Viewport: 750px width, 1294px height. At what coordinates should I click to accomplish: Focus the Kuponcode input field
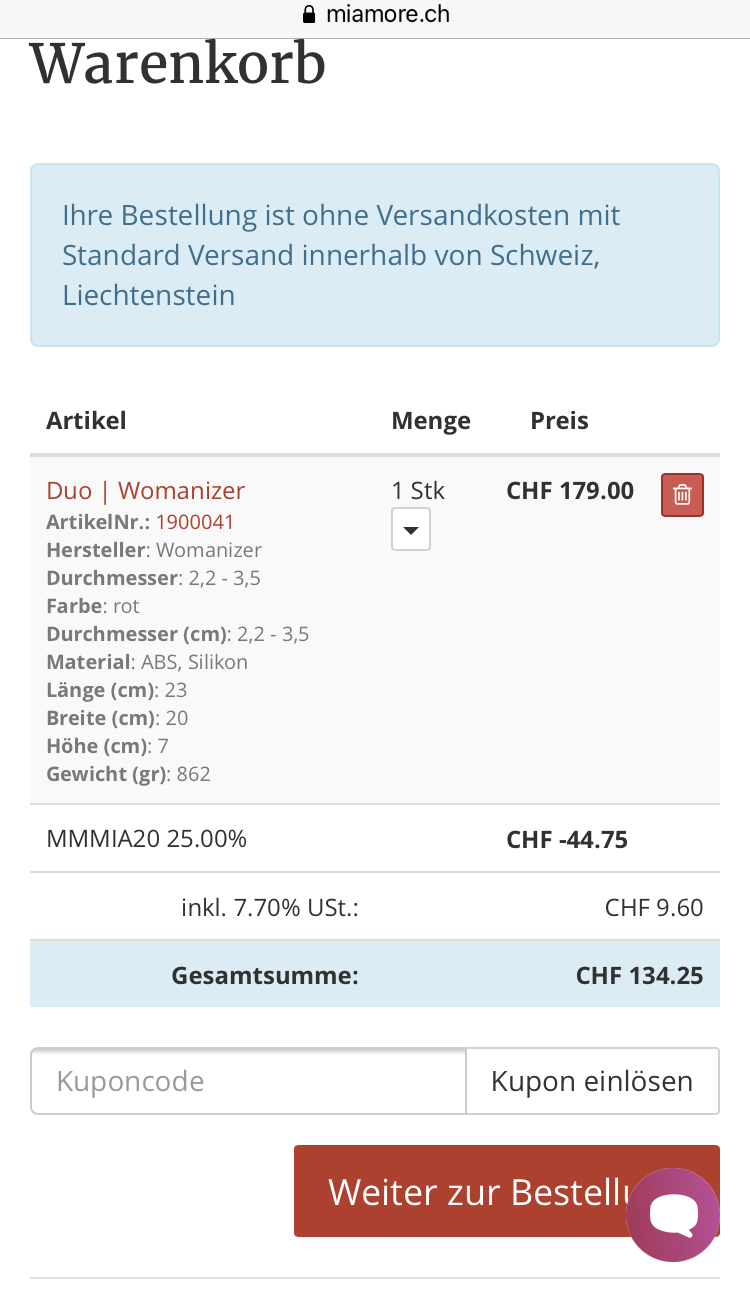pyautogui.click(x=248, y=1081)
